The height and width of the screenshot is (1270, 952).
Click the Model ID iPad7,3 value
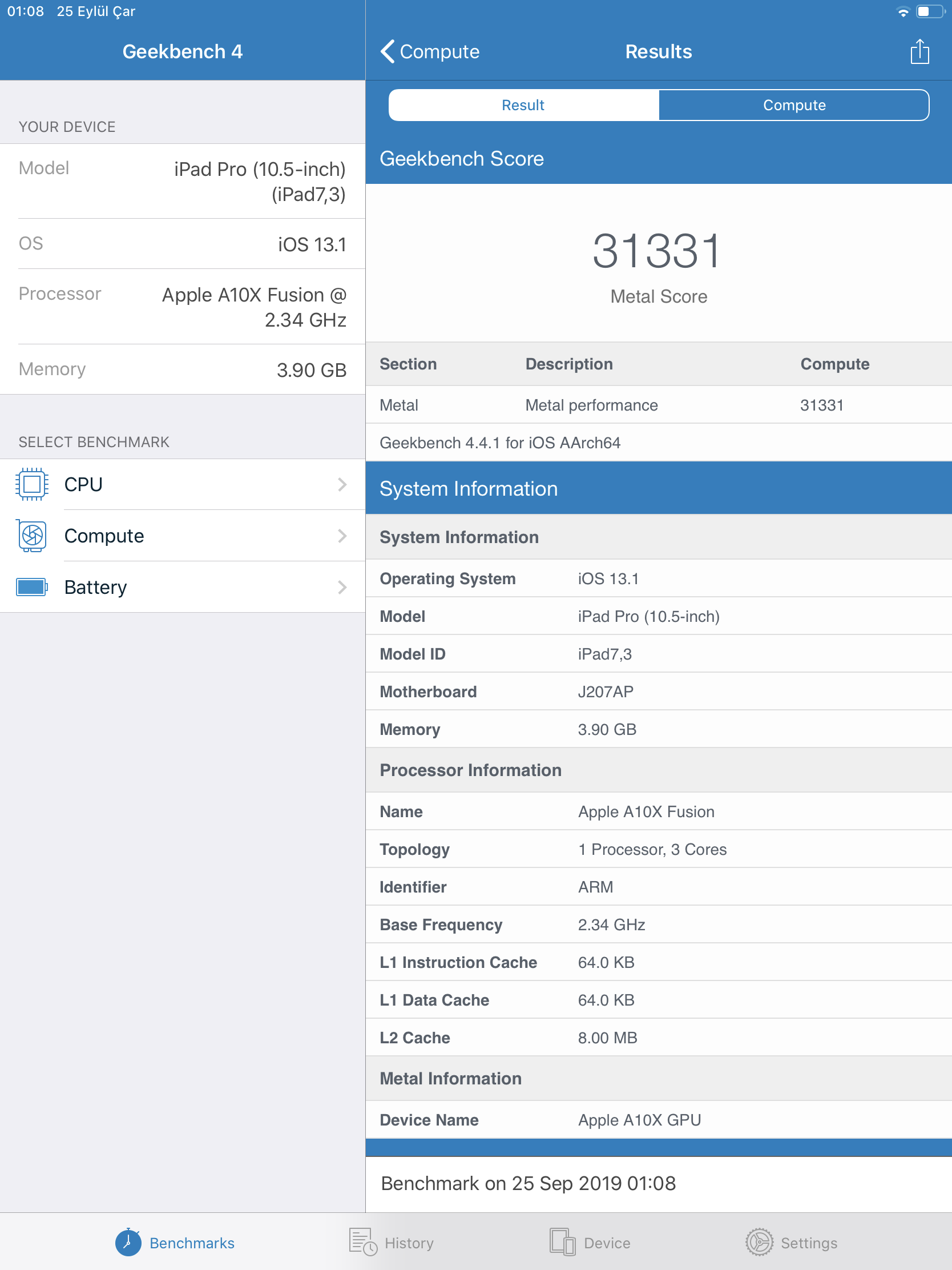pos(605,654)
